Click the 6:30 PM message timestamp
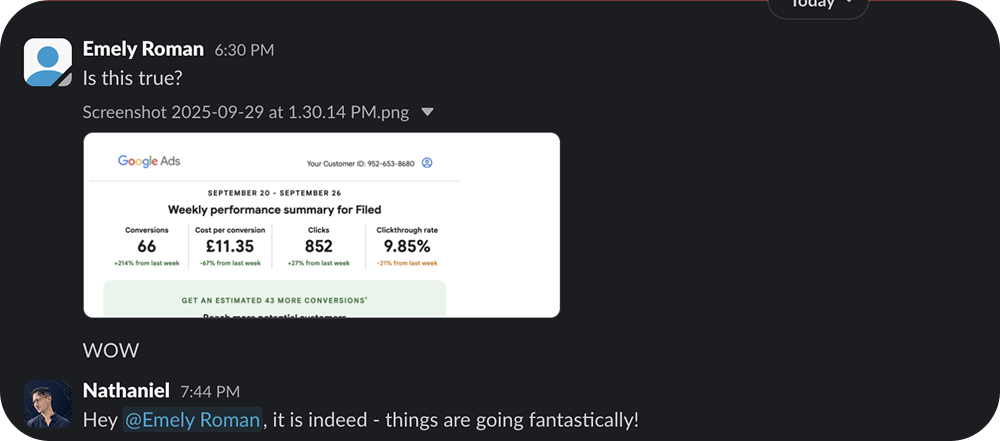 coord(244,50)
